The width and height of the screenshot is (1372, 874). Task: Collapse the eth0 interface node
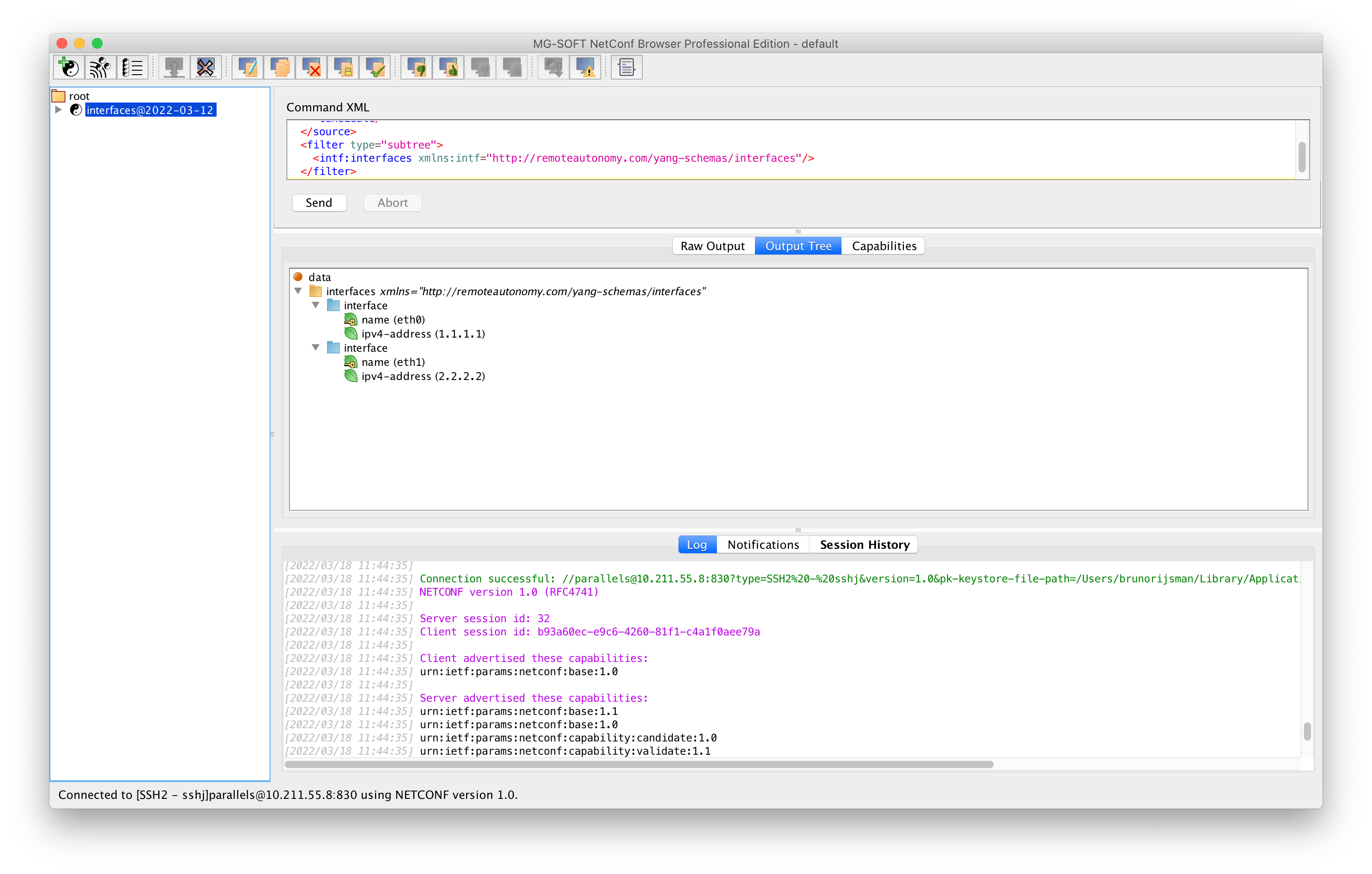[x=316, y=305]
